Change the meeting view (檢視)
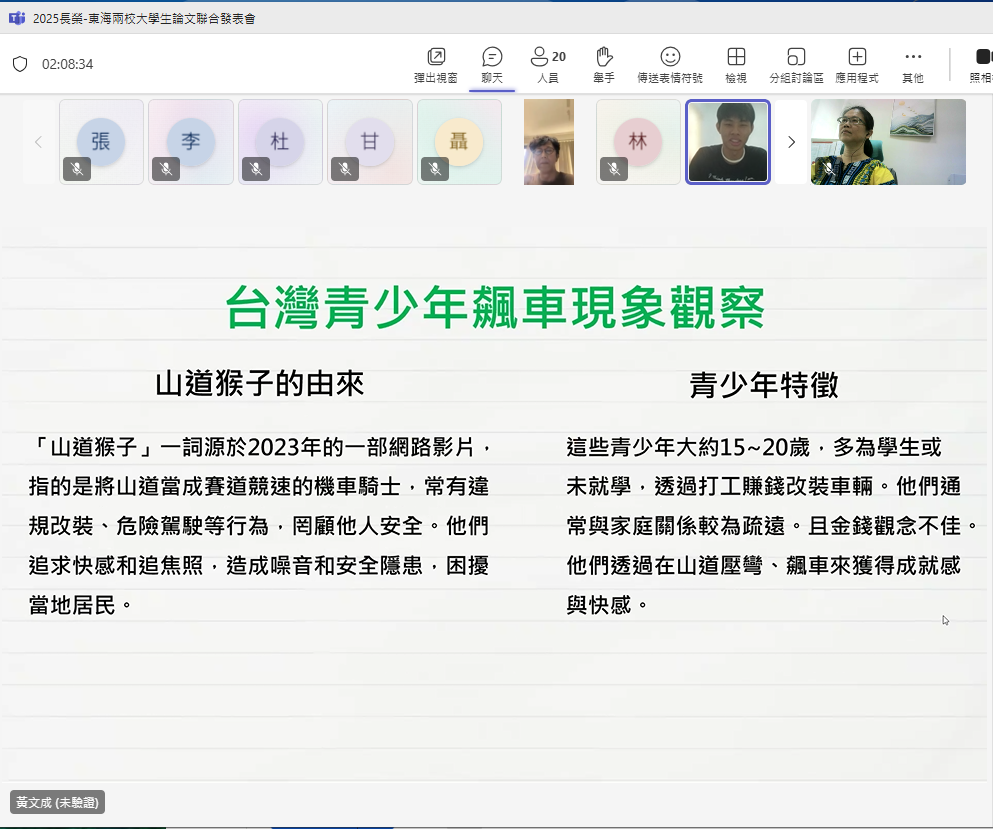993x829 pixels. [736, 65]
